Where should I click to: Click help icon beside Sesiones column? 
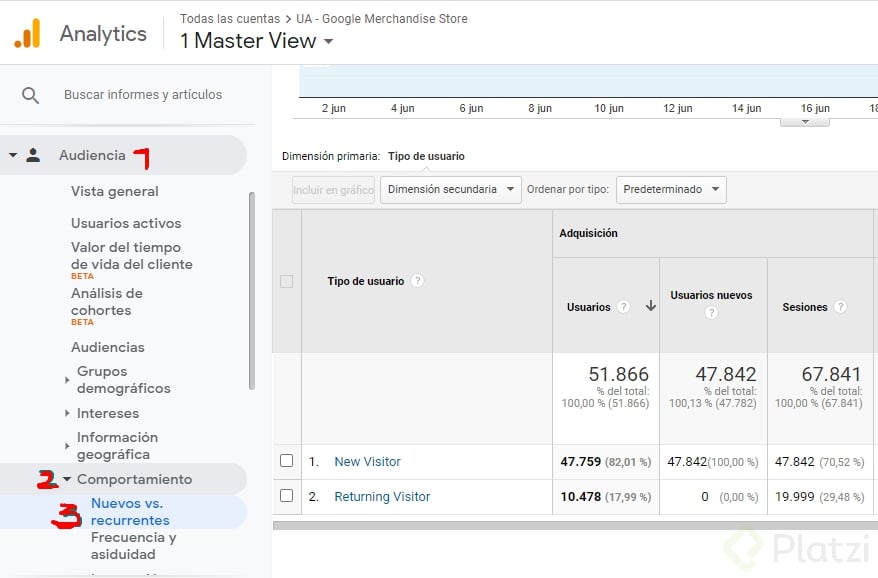[840, 307]
